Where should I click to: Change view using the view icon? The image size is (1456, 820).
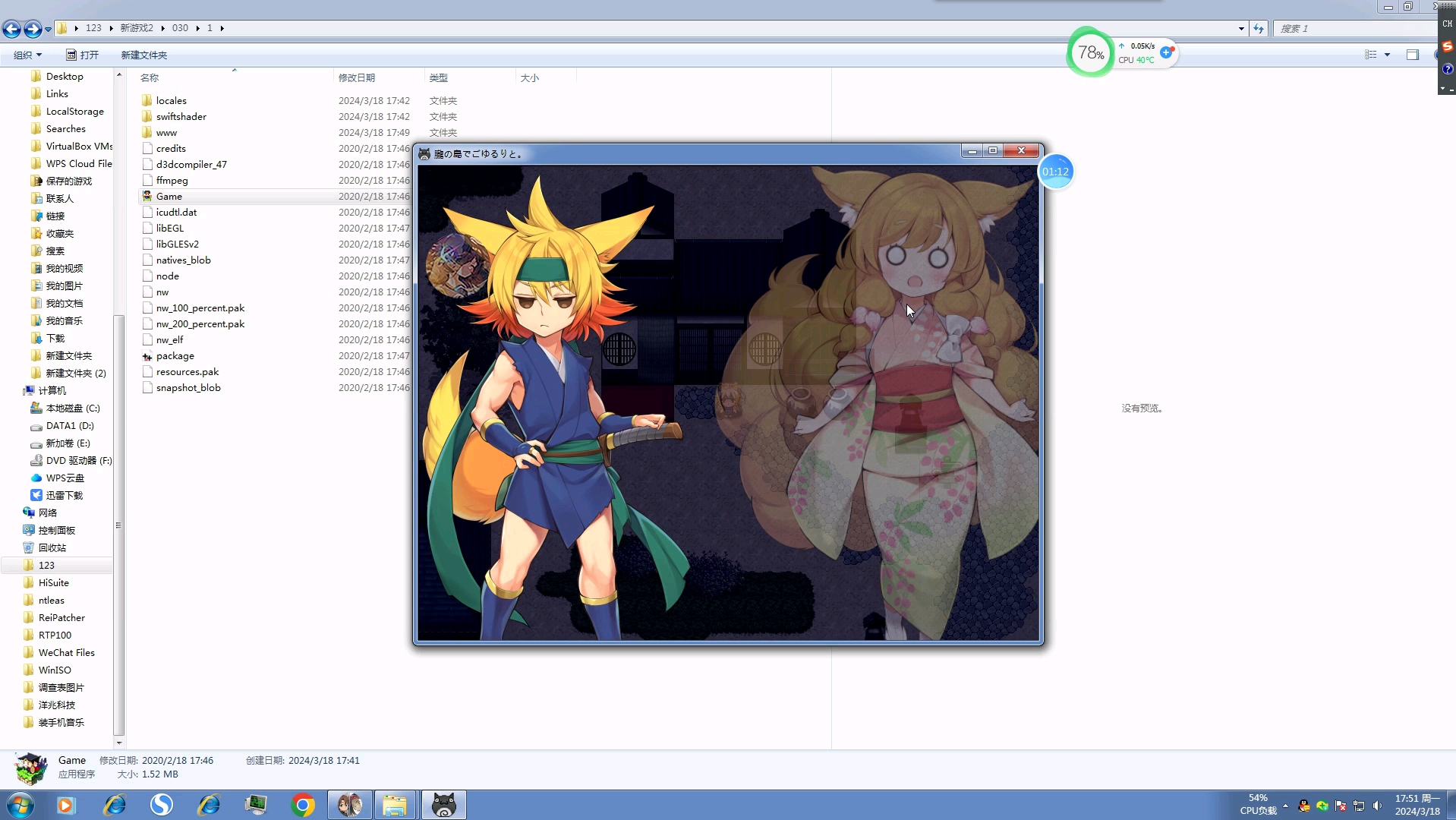coord(1370,55)
